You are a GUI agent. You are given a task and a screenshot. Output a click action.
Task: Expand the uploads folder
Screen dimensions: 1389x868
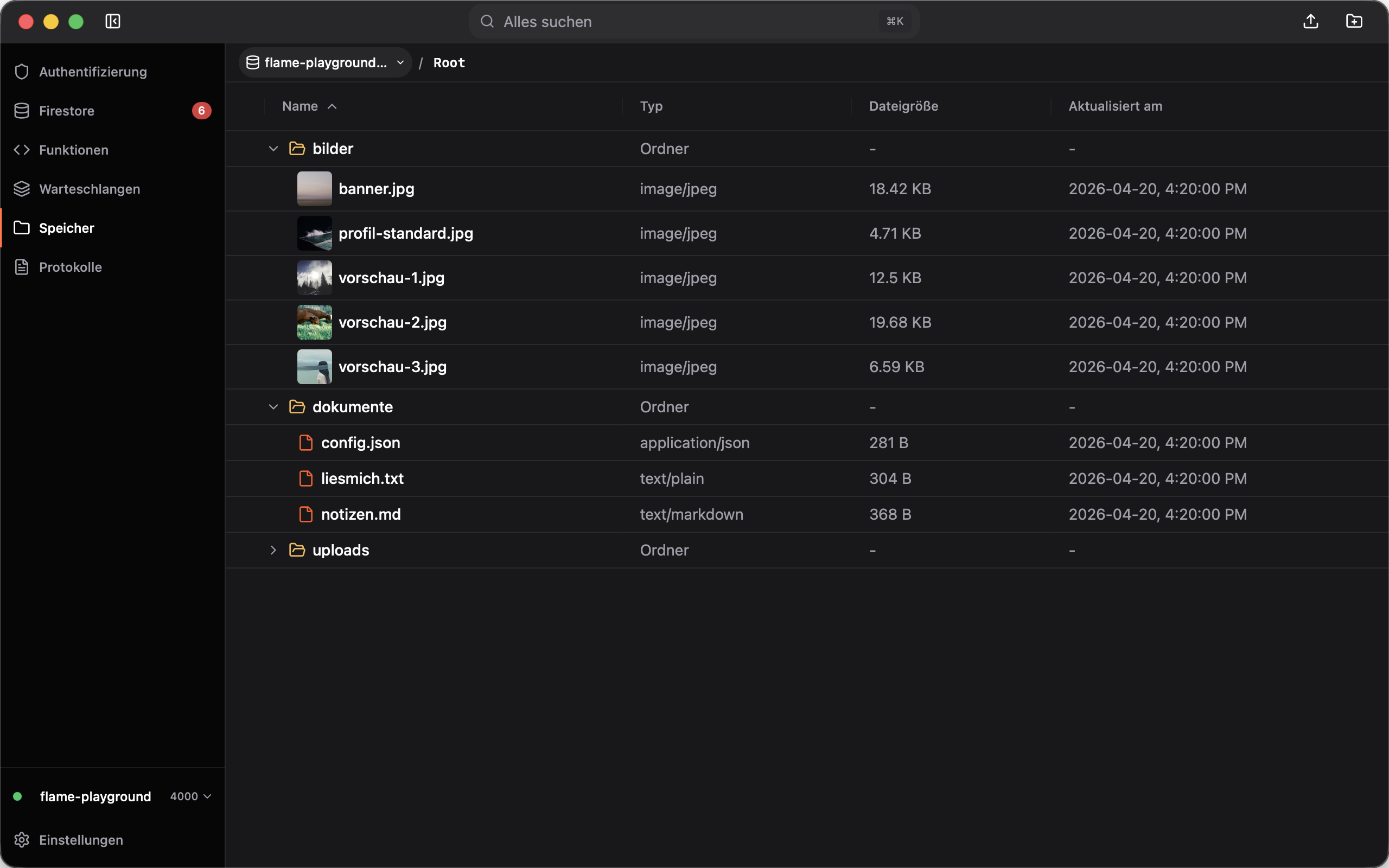273,550
